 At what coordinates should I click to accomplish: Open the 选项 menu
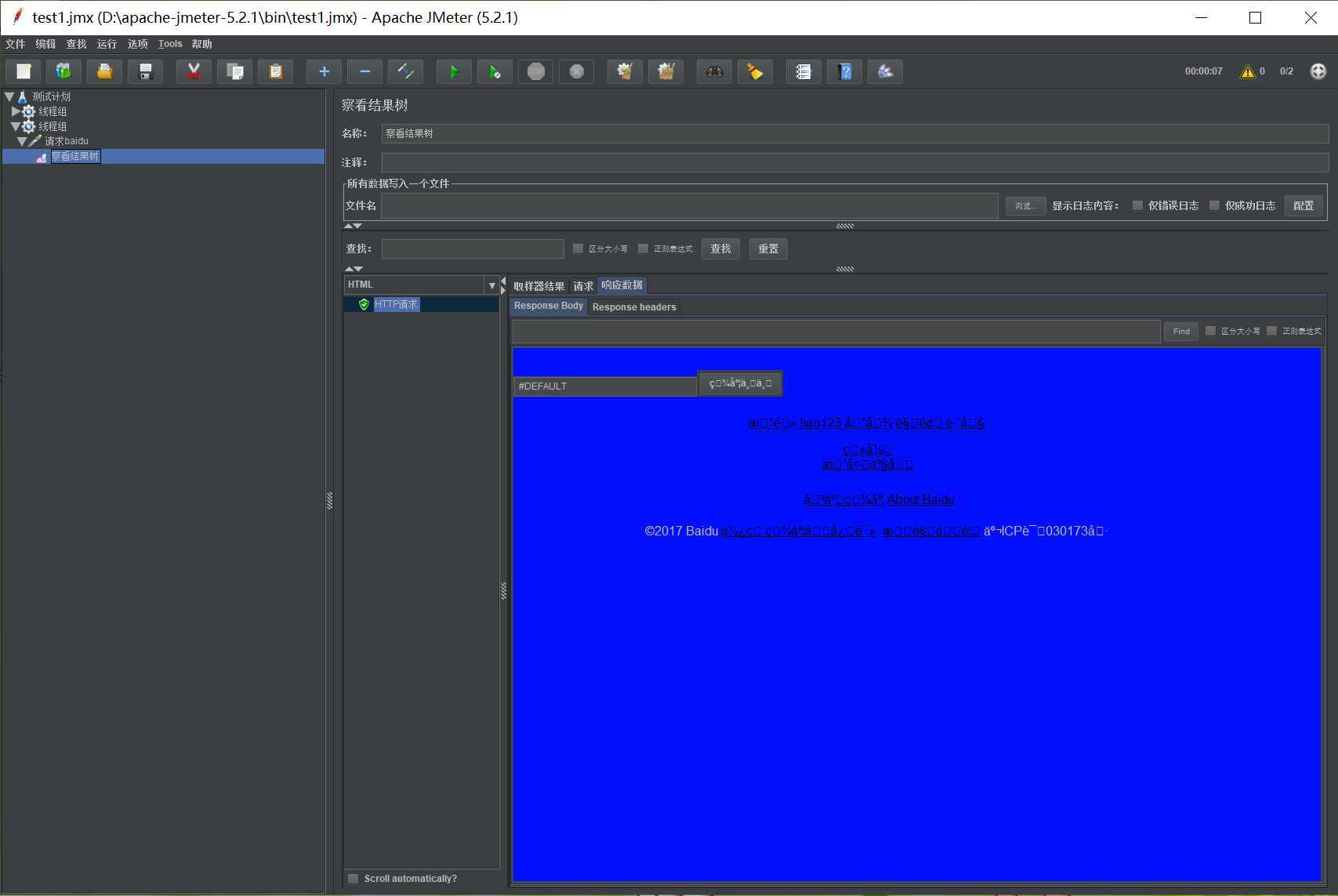pos(138,44)
